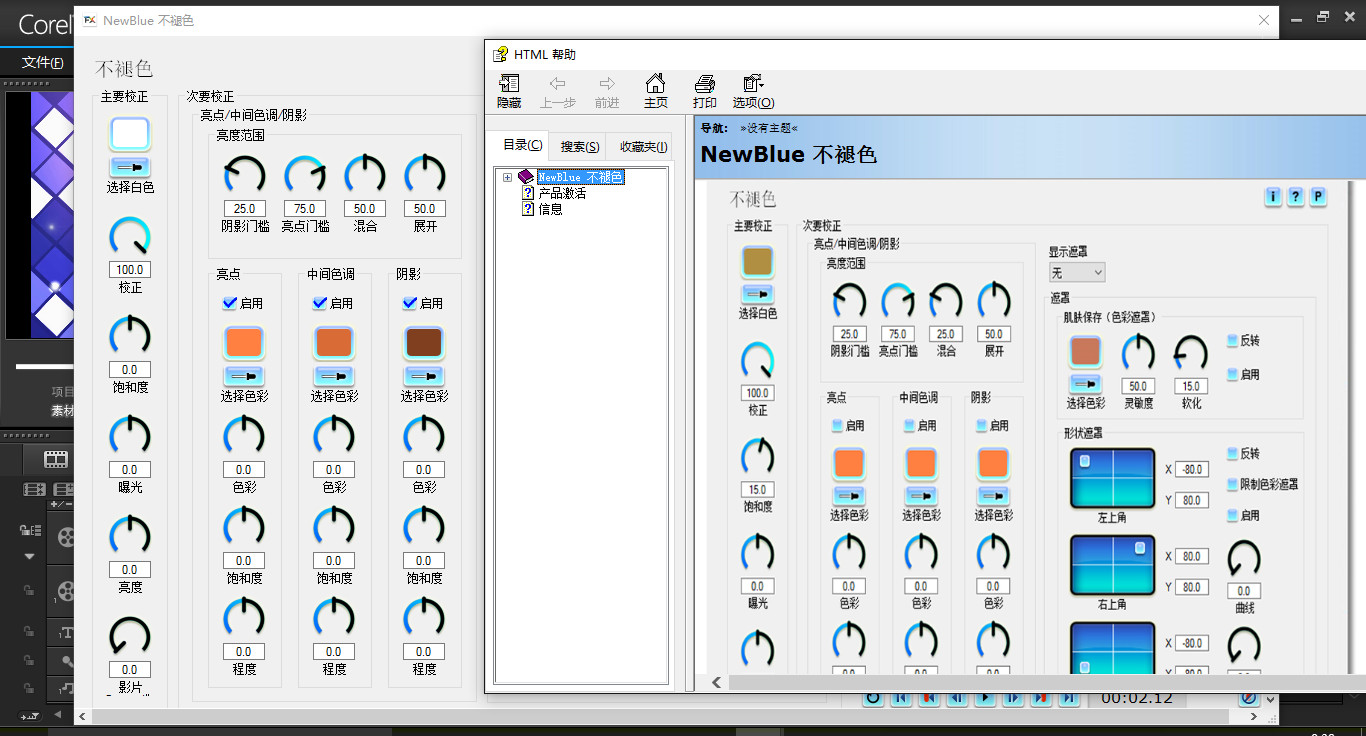Click the 阴影 column 选择色彩 eyedropper in NewBlue dialog
The width and height of the screenshot is (1366, 736).
click(x=424, y=375)
